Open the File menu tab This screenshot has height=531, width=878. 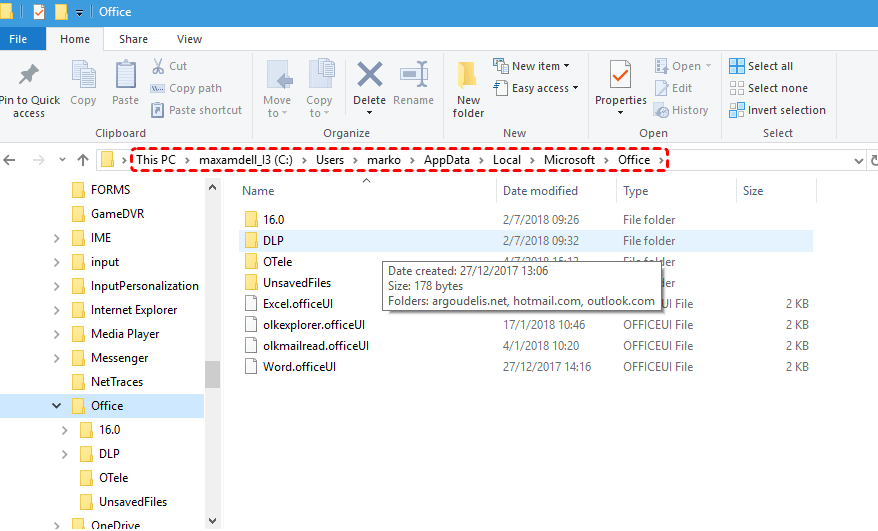(18, 39)
